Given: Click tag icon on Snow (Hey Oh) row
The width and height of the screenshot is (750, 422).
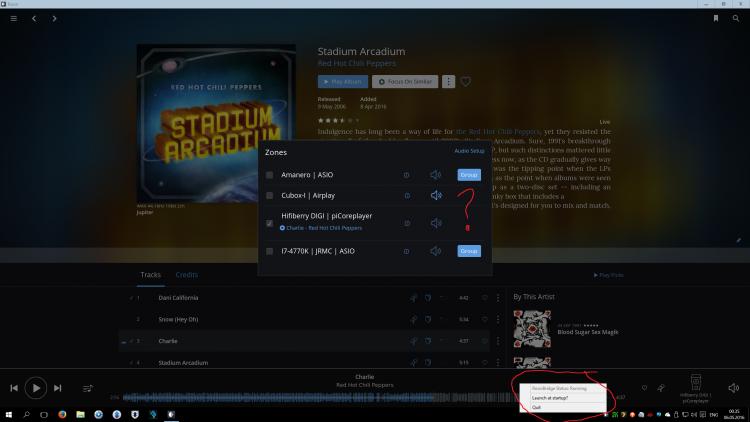Looking at the screenshot, I should 428,319.
